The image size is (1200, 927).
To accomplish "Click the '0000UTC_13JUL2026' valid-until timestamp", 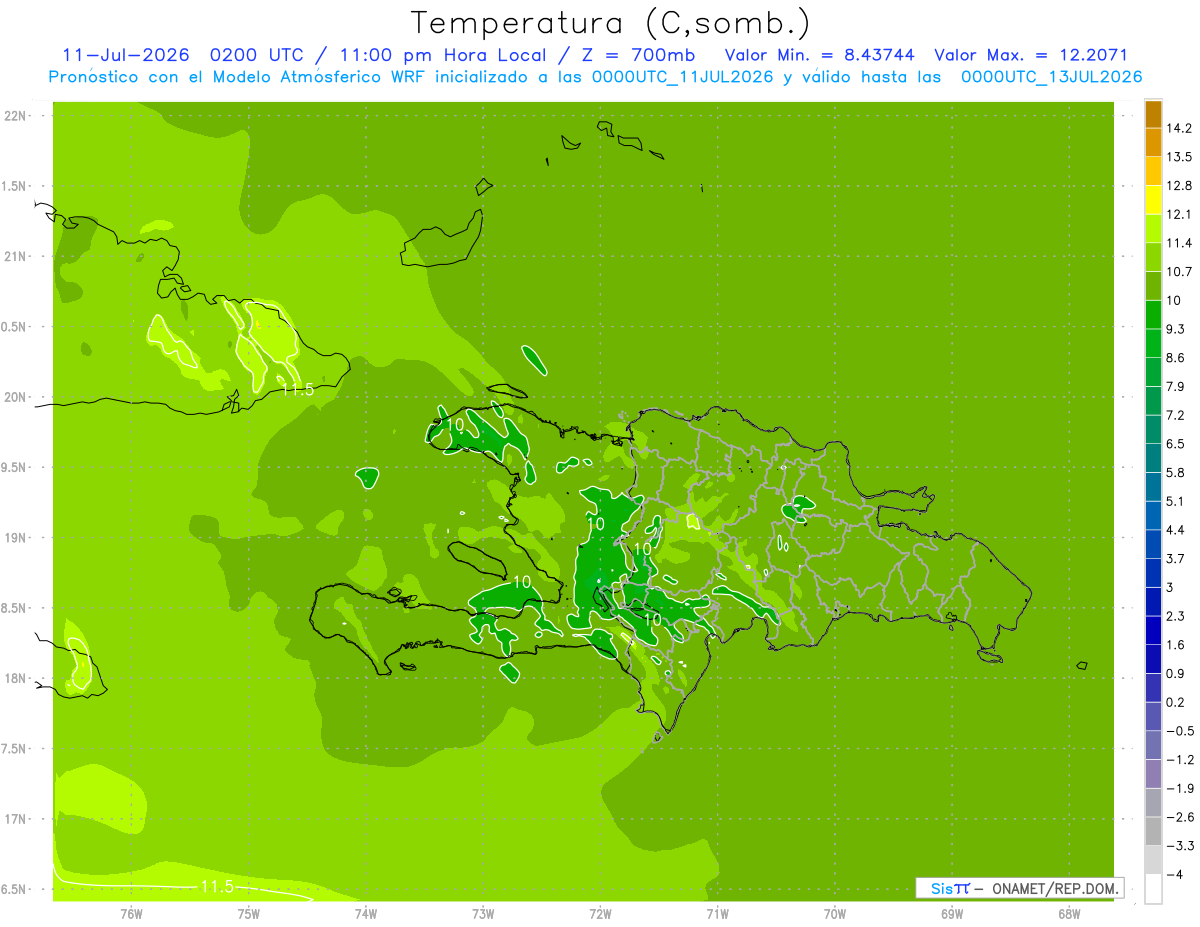I will (x=1051, y=76).
